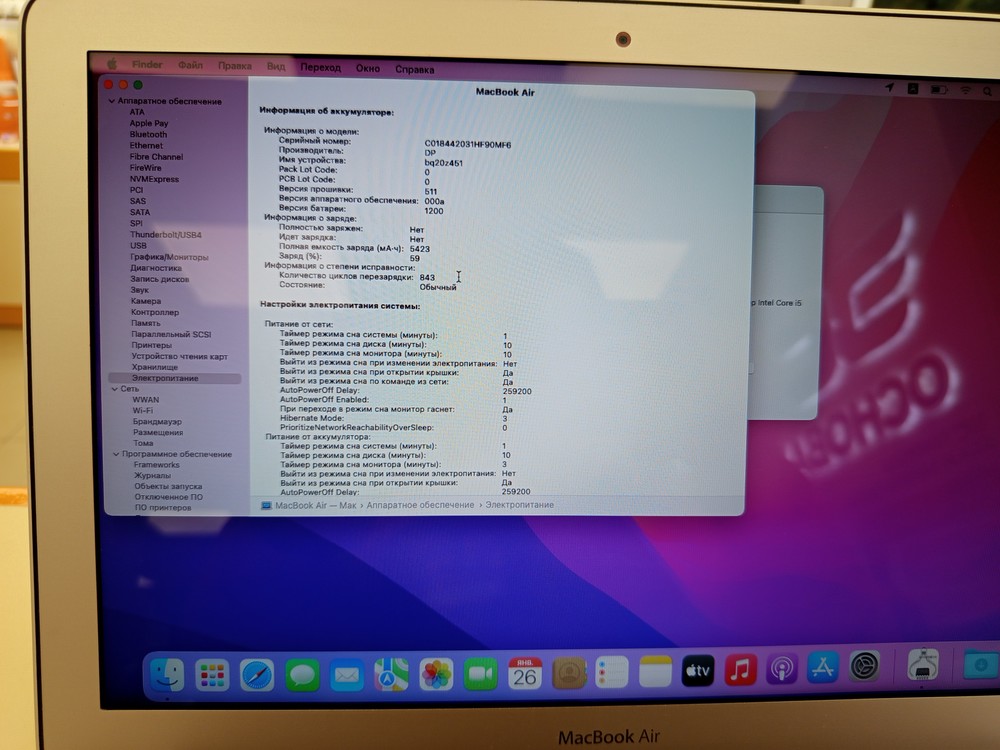Open the Apple menu logo

(112, 64)
